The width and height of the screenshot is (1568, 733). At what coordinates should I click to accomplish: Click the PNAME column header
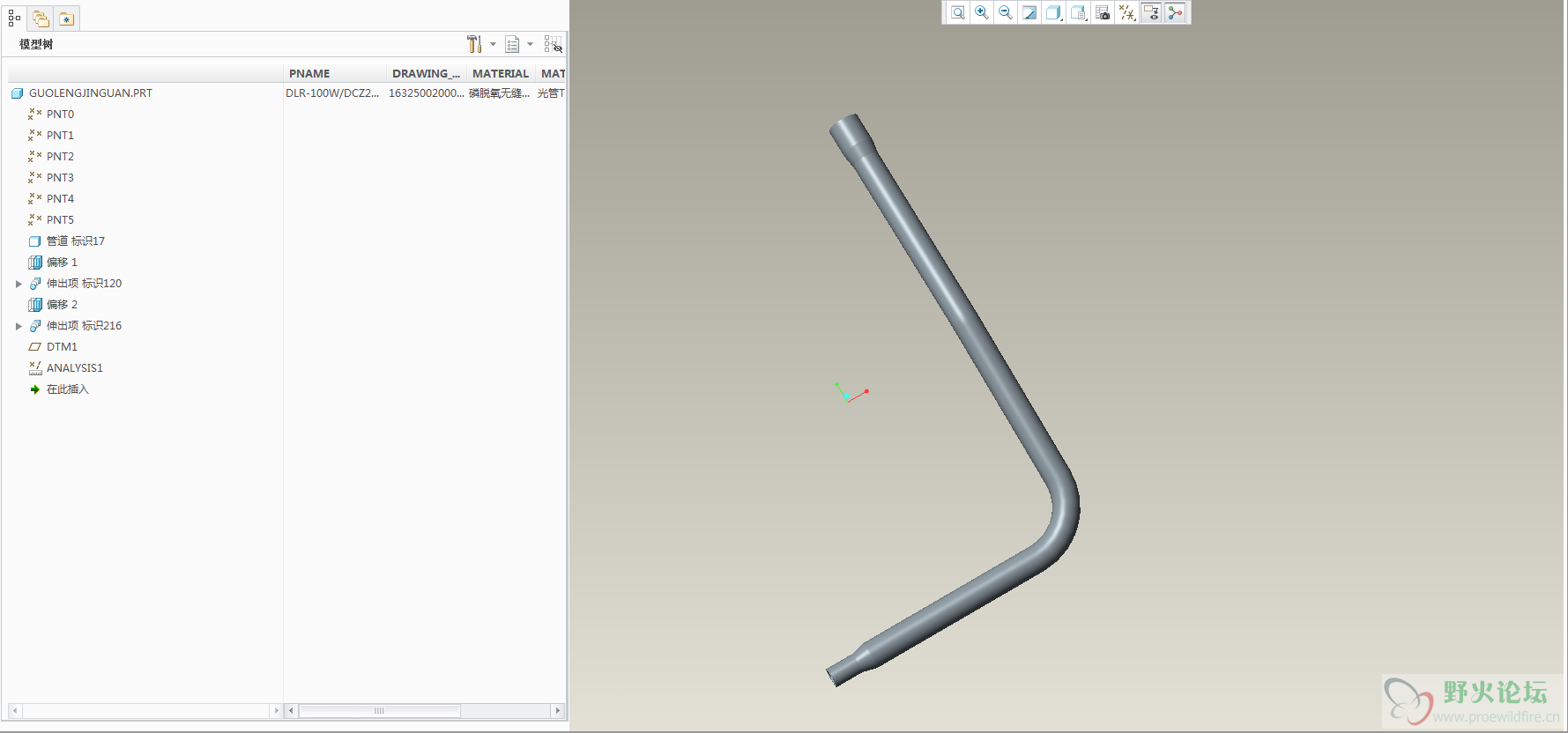[309, 74]
